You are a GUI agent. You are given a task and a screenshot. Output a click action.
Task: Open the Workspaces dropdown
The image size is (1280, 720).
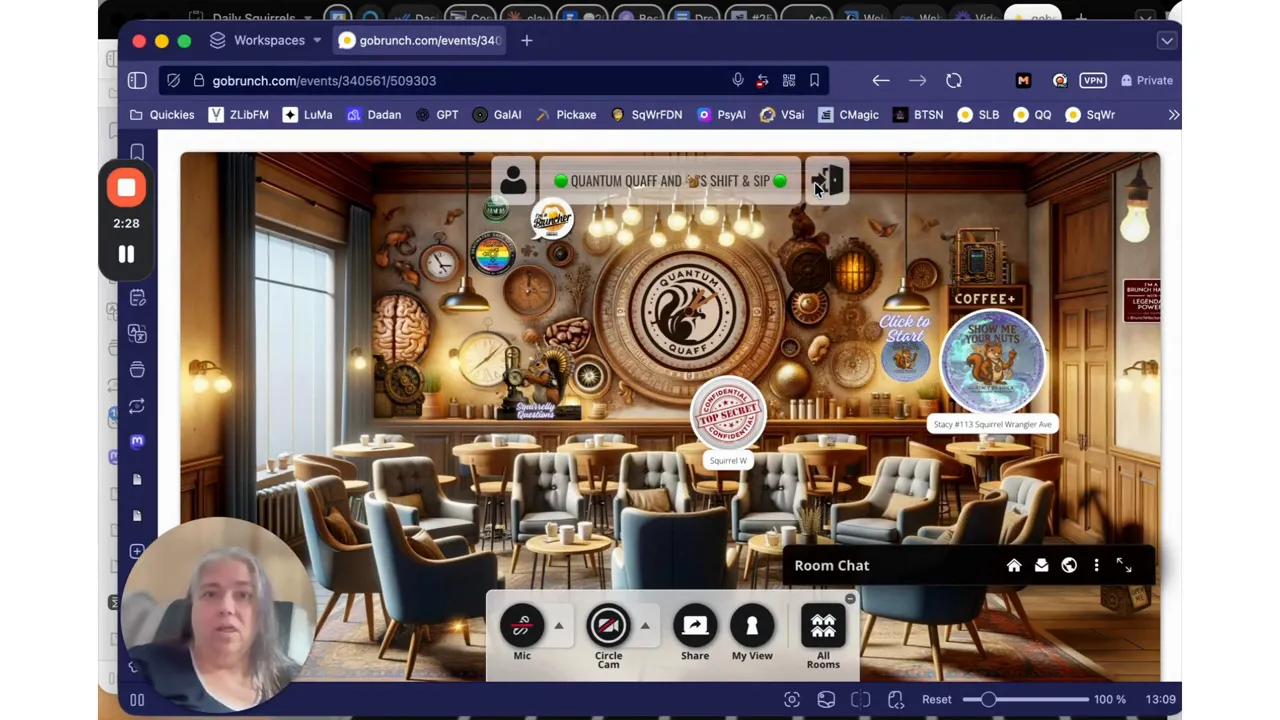pos(267,40)
